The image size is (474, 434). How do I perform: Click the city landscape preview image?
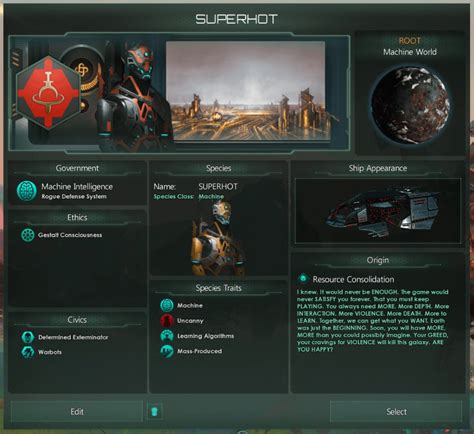246,91
